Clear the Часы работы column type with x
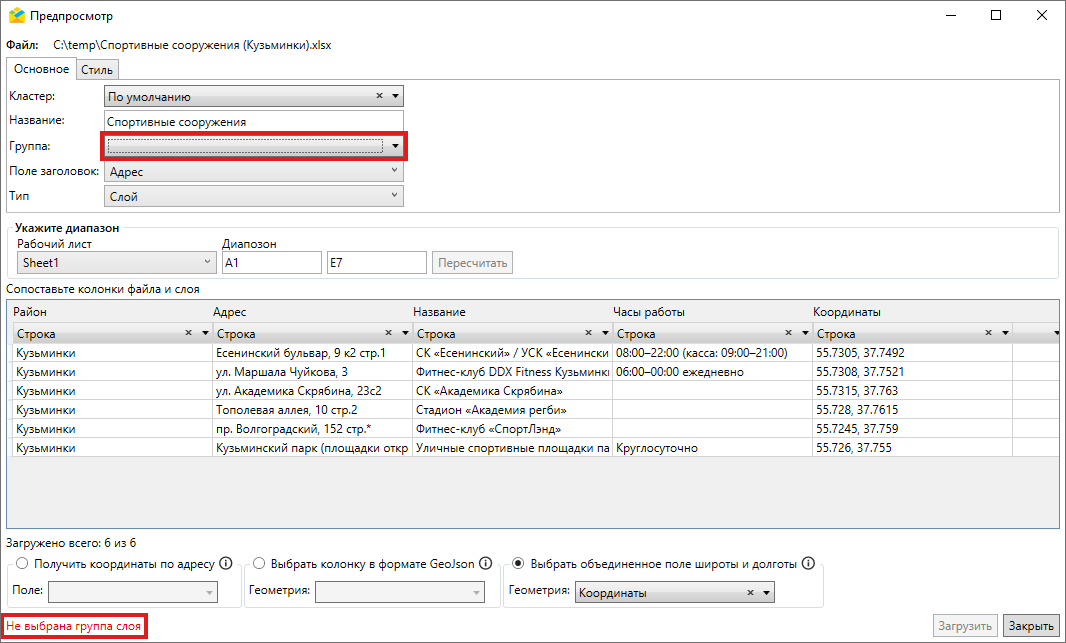The width and height of the screenshot is (1066, 643). (x=788, y=333)
